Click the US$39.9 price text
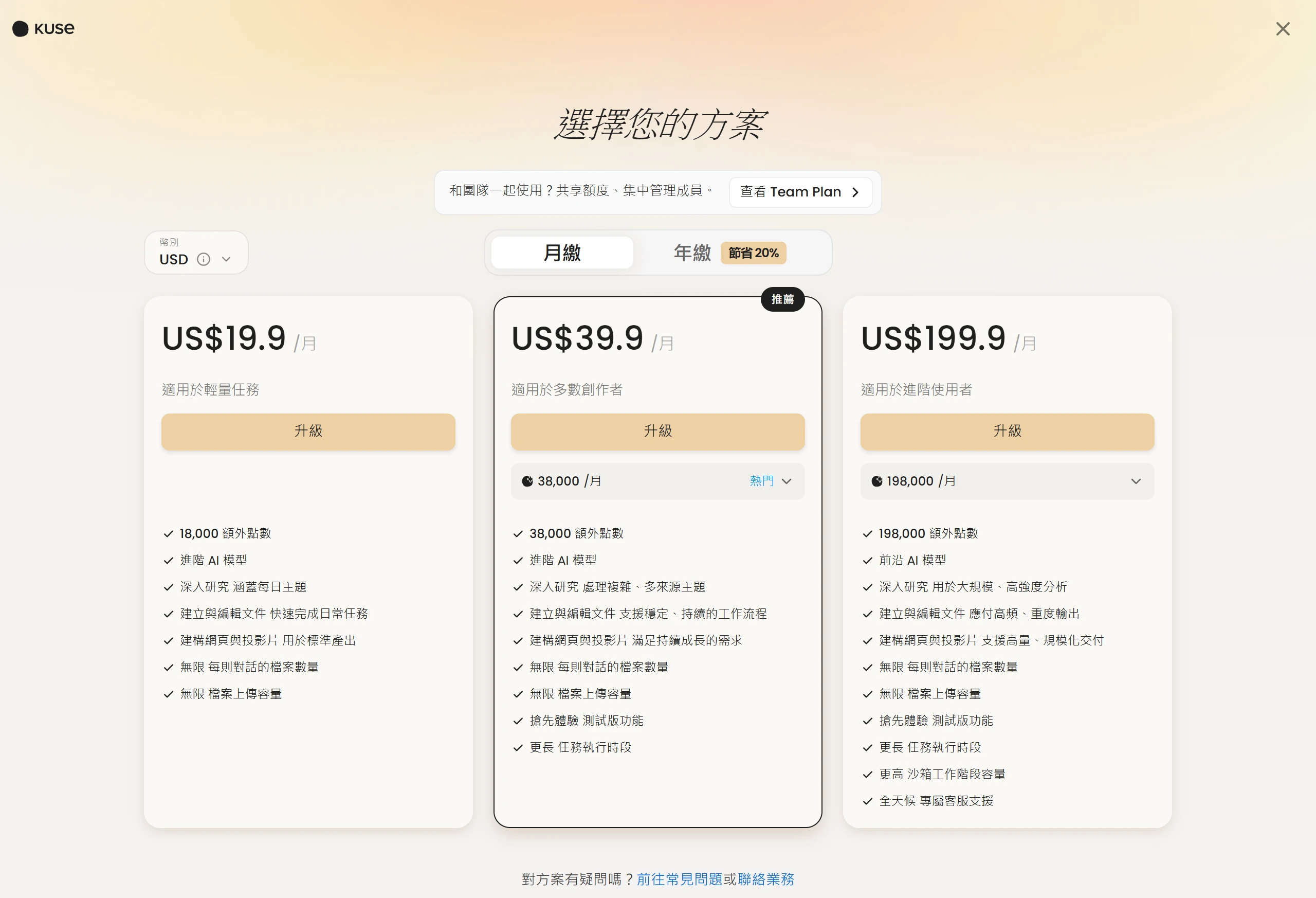 578,338
